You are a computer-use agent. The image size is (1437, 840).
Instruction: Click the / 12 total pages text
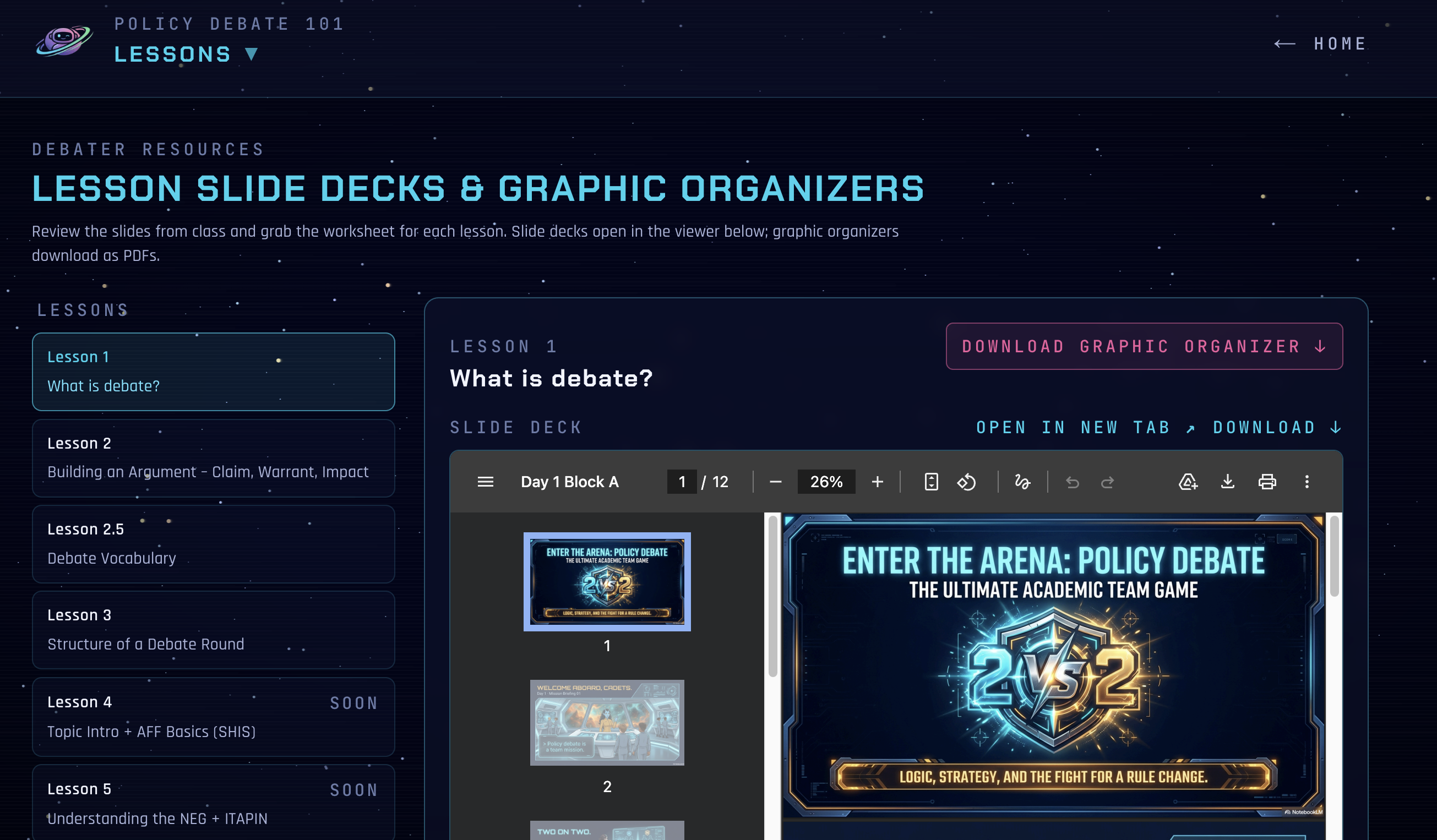click(715, 482)
